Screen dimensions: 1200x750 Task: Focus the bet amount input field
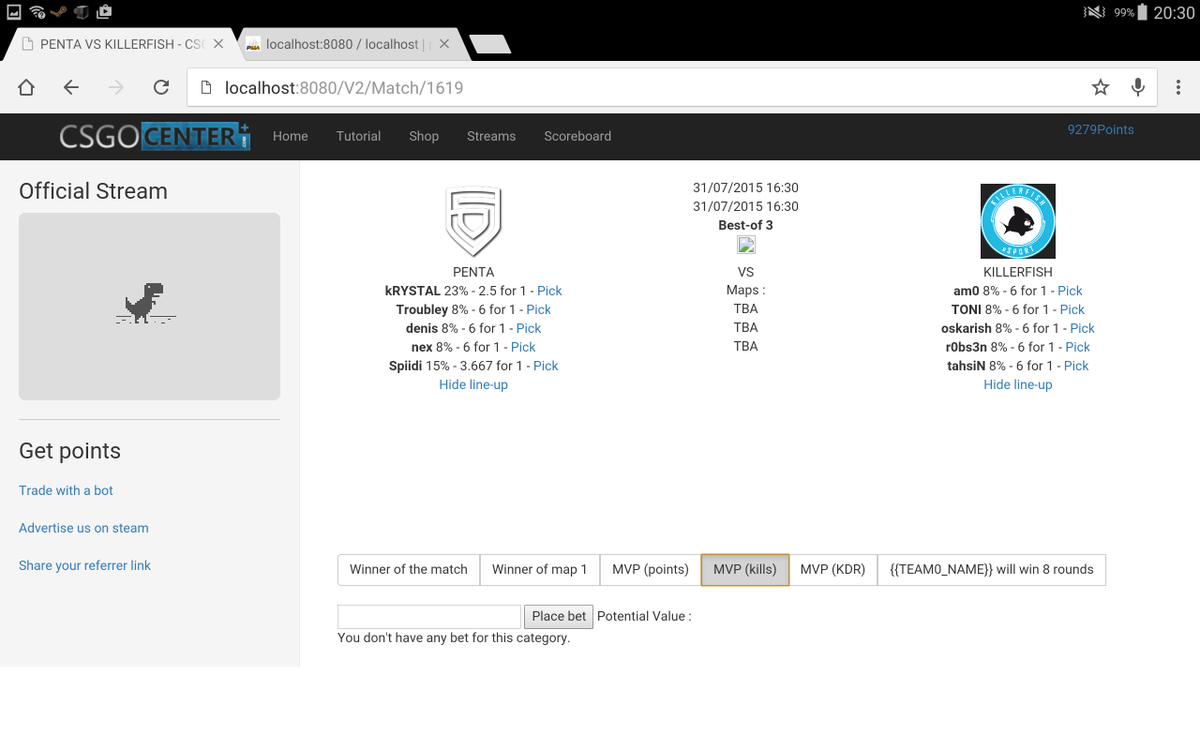[x=429, y=616]
